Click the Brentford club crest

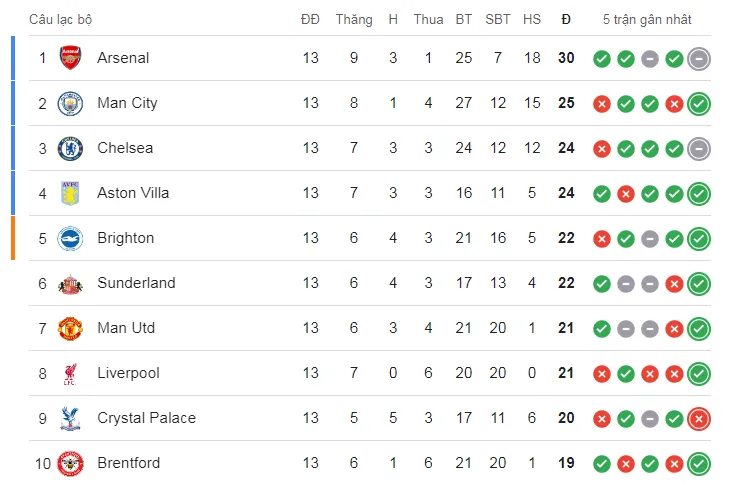coord(70,463)
